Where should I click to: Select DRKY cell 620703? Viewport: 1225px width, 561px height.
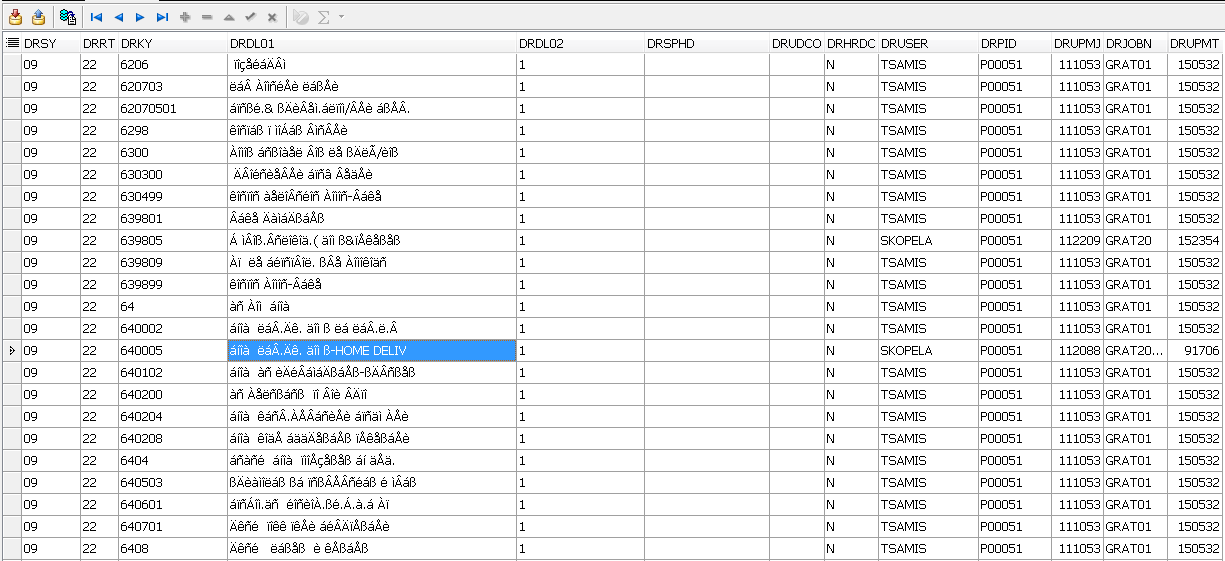(172, 87)
